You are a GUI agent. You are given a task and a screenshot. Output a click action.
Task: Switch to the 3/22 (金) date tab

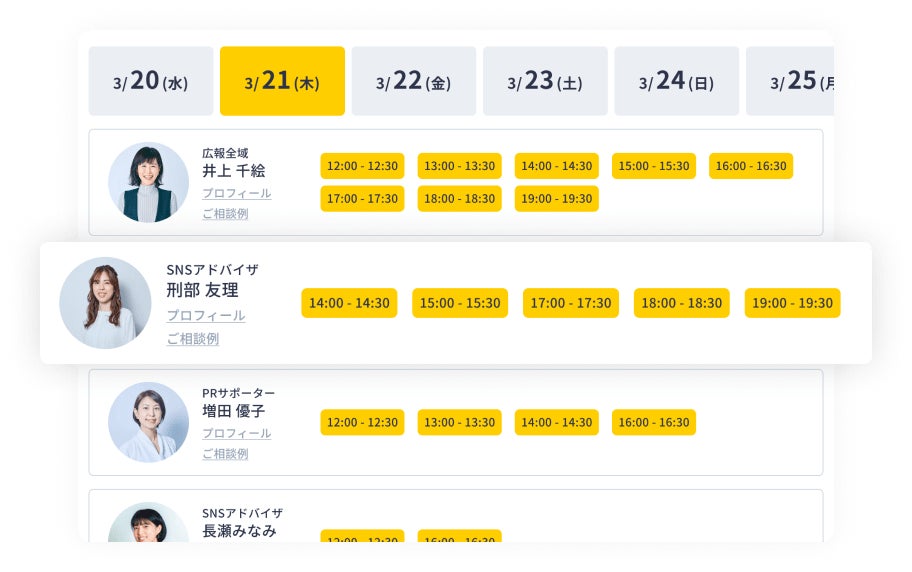click(x=413, y=81)
